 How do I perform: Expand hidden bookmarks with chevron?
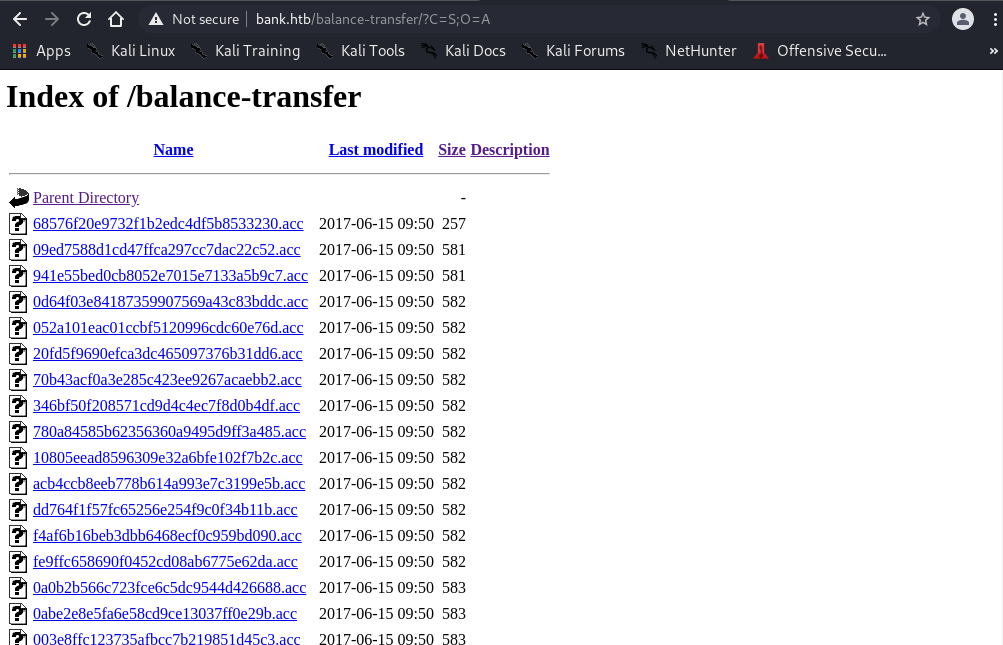tap(993, 51)
